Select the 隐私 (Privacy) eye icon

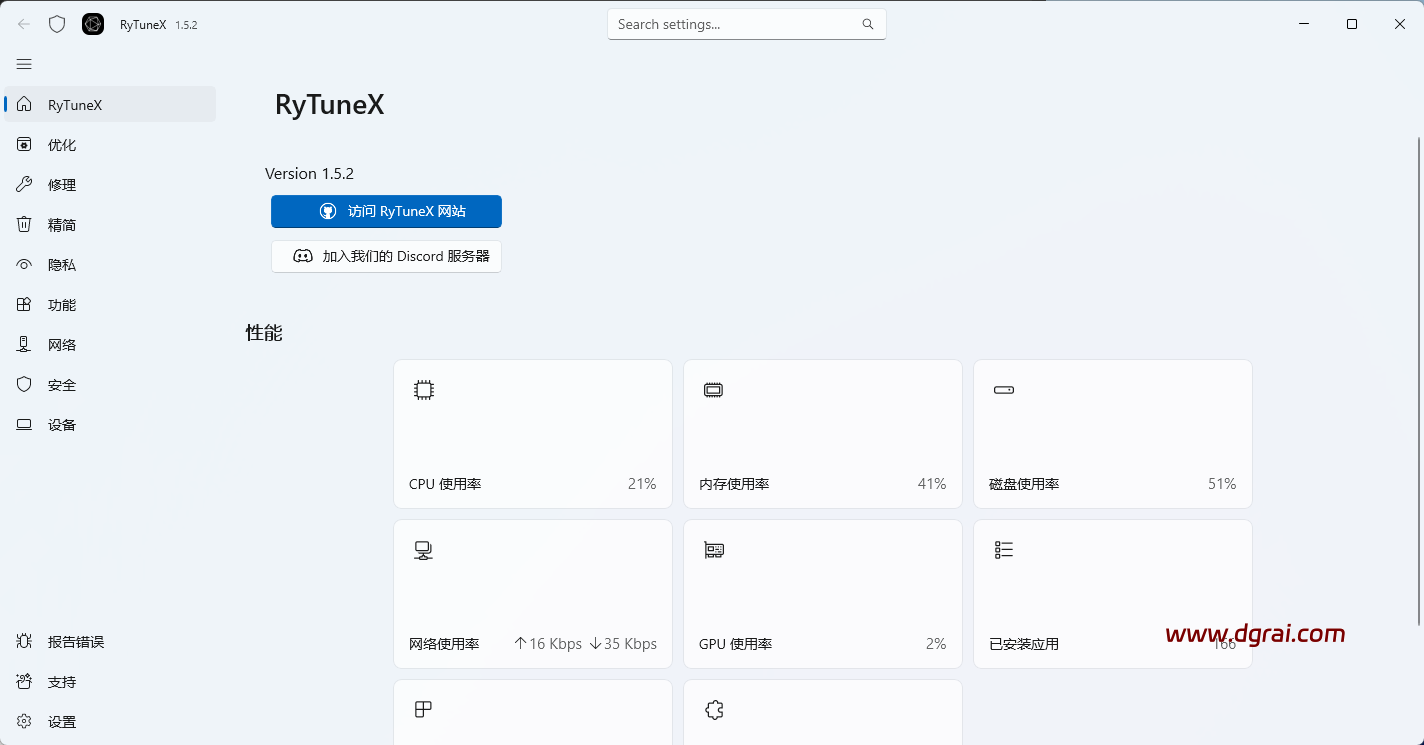pyautogui.click(x=24, y=264)
